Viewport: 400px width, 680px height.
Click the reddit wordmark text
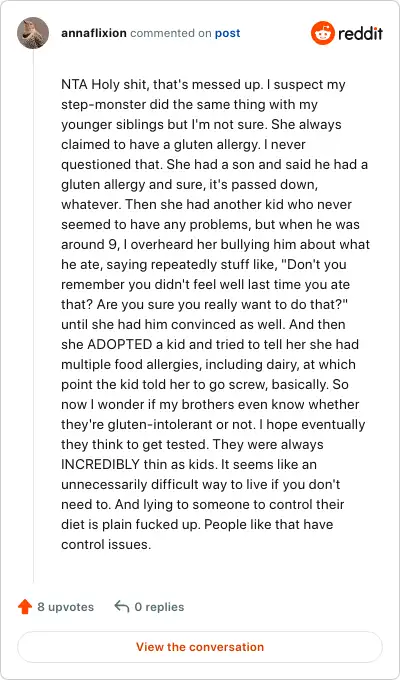click(361, 33)
